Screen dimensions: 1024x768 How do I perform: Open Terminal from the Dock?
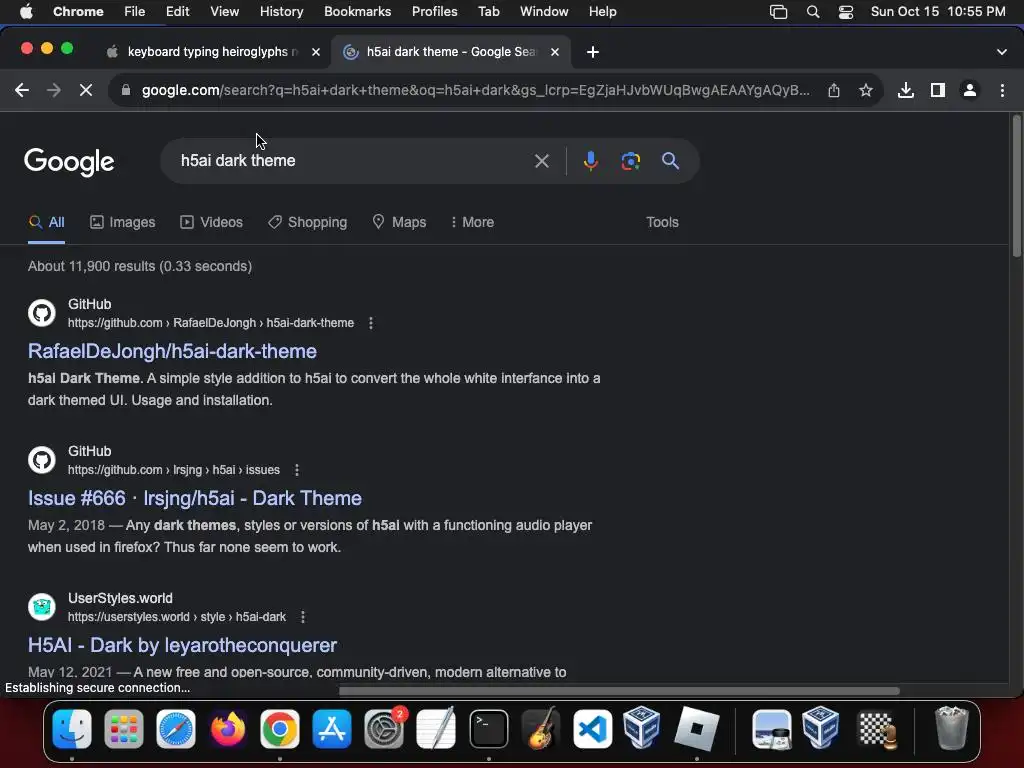pos(488,729)
